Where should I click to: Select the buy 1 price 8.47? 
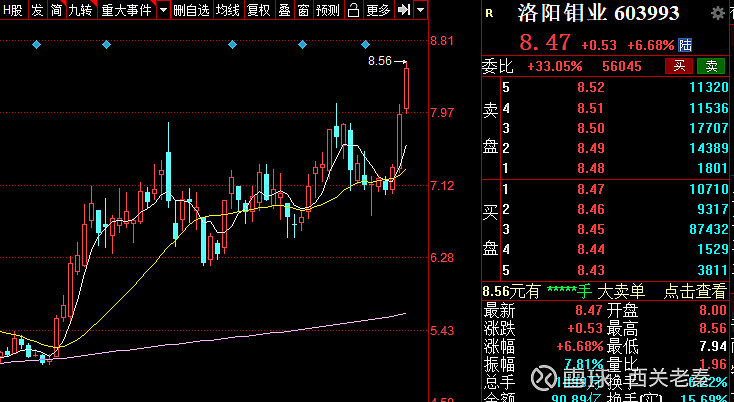pyautogui.click(x=591, y=189)
